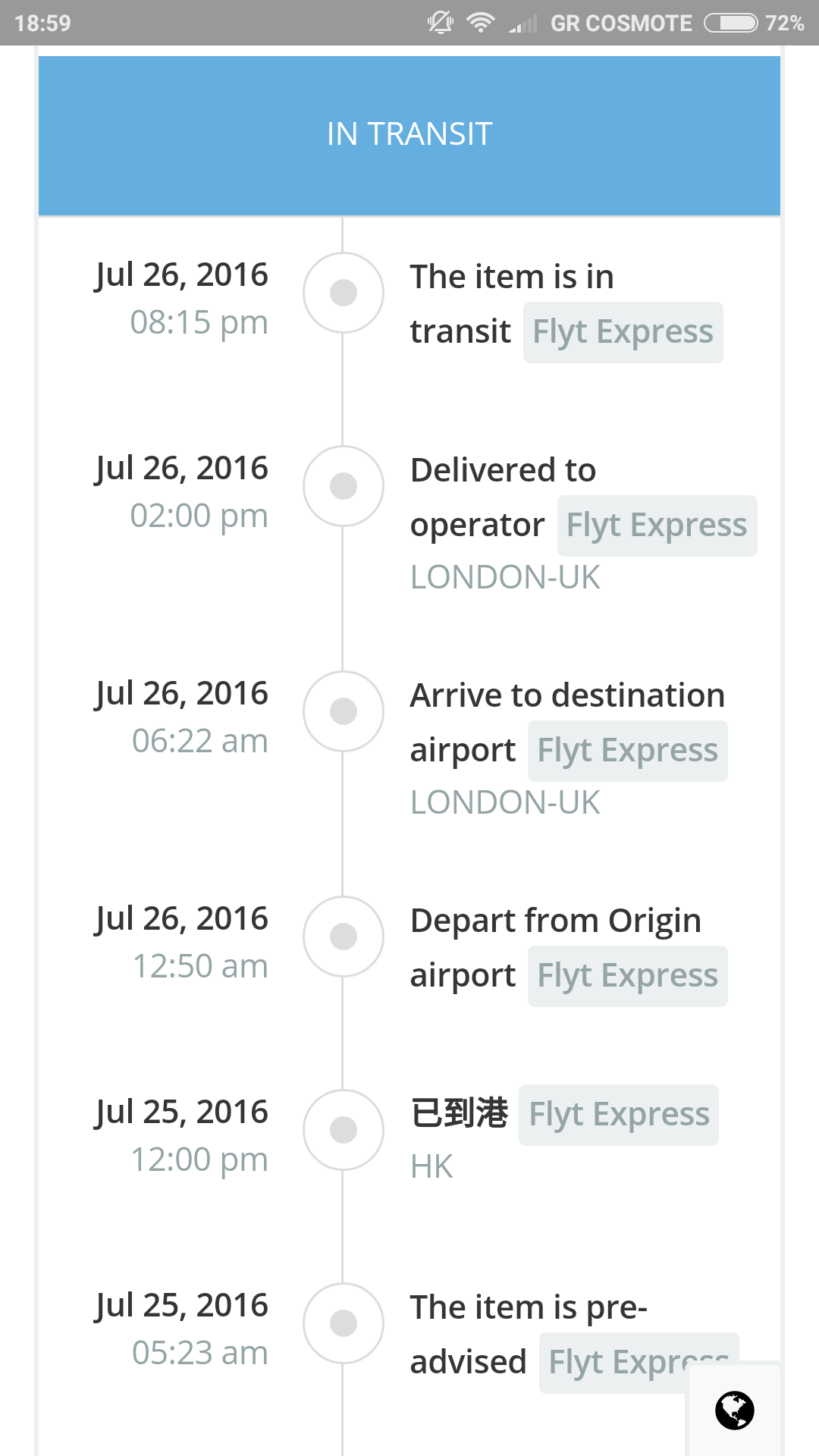The image size is (819, 1456).
Task: Select the 05:23 am timeline marker
Action: (x=344, y=1323)
